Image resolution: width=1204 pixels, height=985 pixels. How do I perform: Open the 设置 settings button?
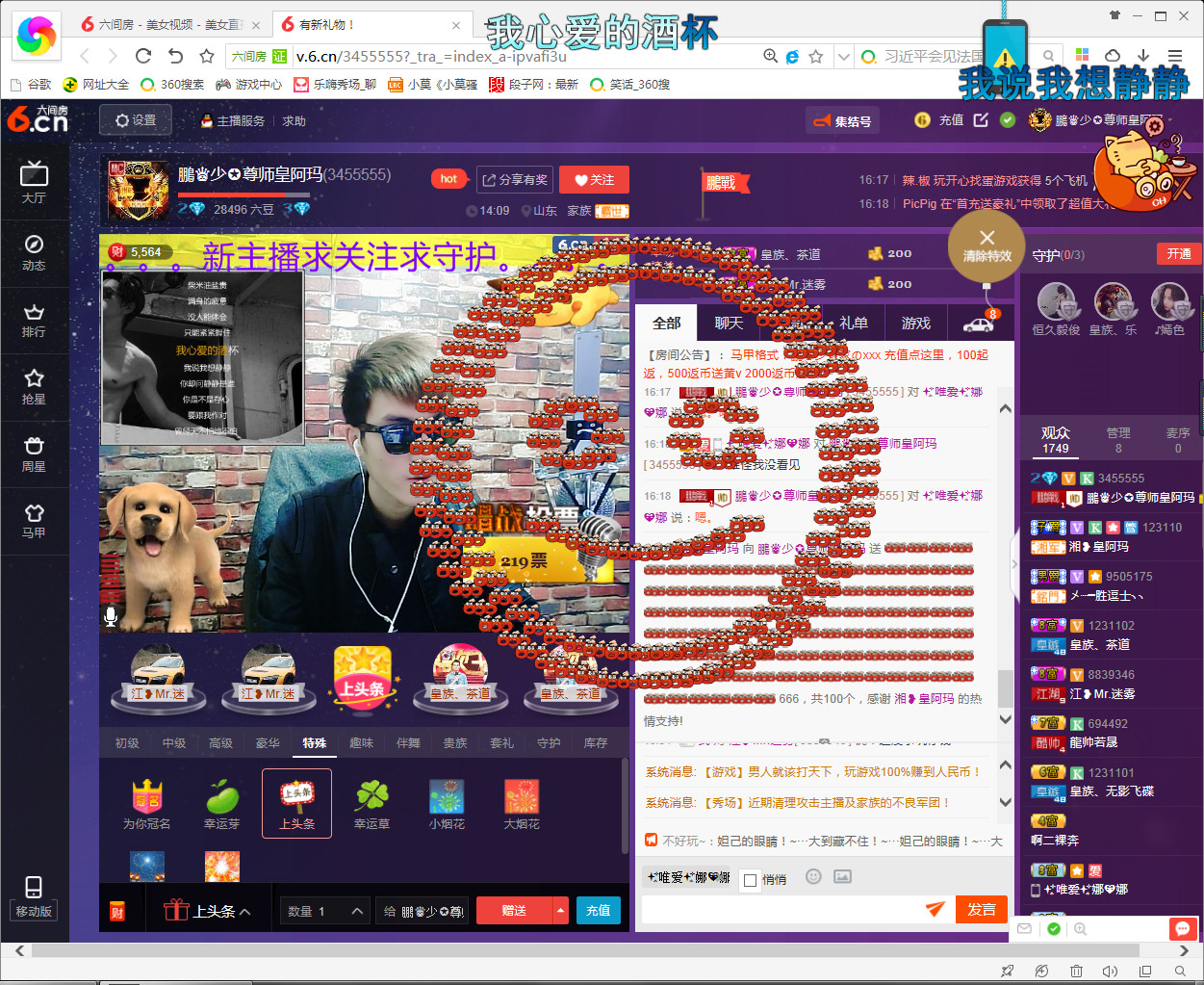(x=136, y=120)
